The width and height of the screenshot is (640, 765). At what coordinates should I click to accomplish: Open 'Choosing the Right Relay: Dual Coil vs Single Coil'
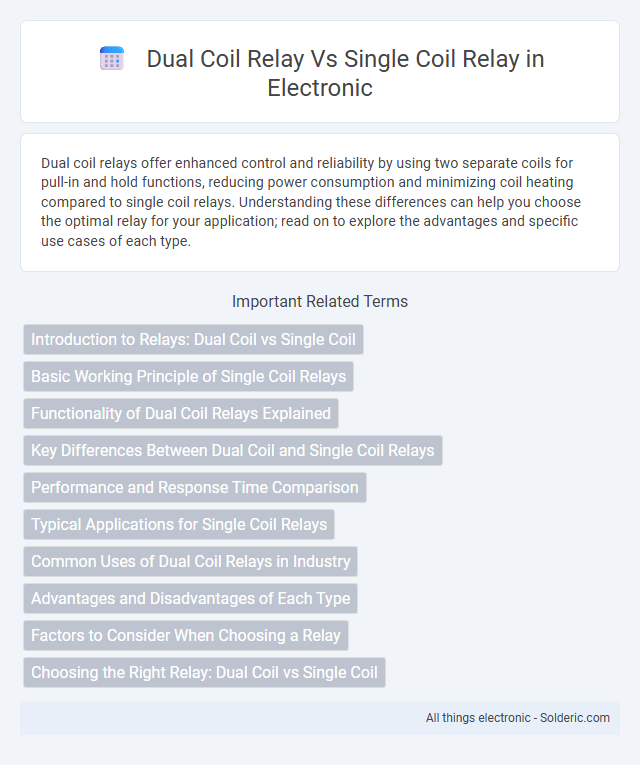click(x=204, y=673)
